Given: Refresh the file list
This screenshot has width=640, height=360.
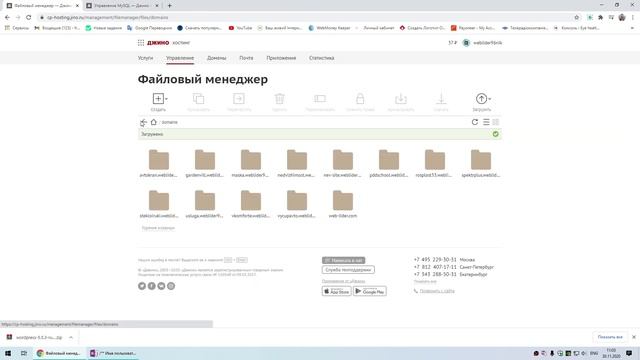Looking at the screenshot, I should 475,122.
